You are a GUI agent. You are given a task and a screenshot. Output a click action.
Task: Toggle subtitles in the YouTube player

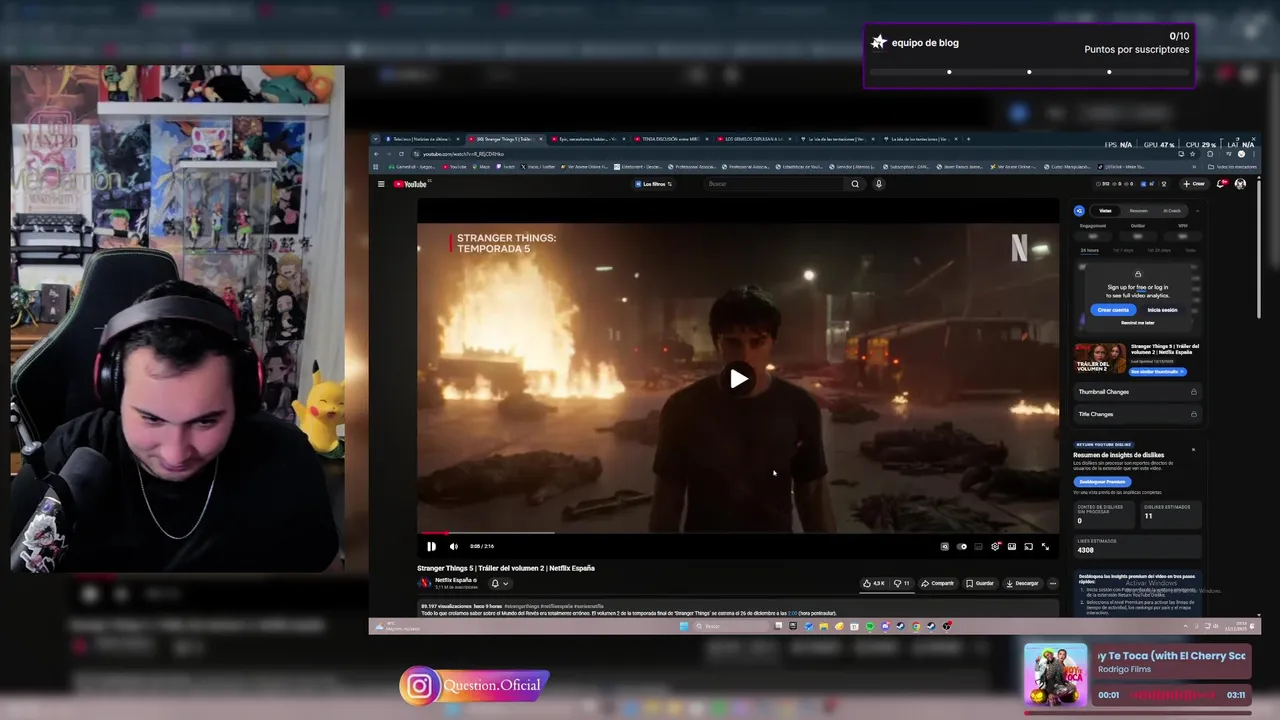pyautogui.click(x=978, y=547)
